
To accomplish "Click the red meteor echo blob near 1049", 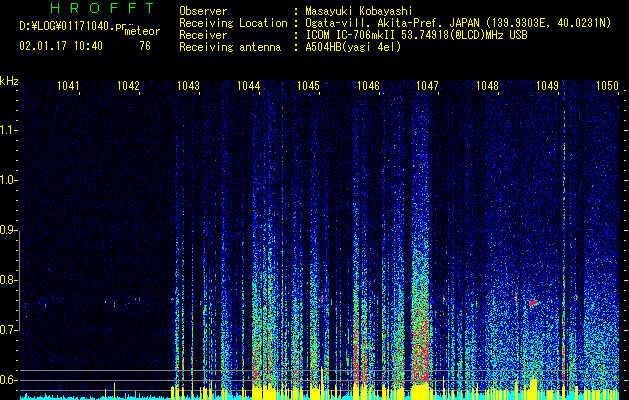I will tap(533, 303).
